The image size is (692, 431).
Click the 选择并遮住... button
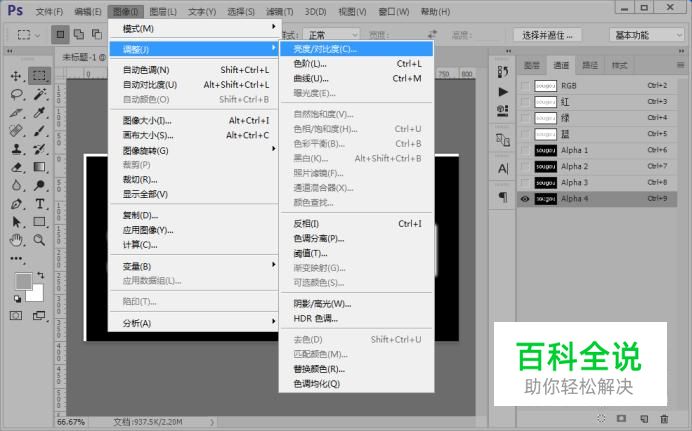point(547,35)
